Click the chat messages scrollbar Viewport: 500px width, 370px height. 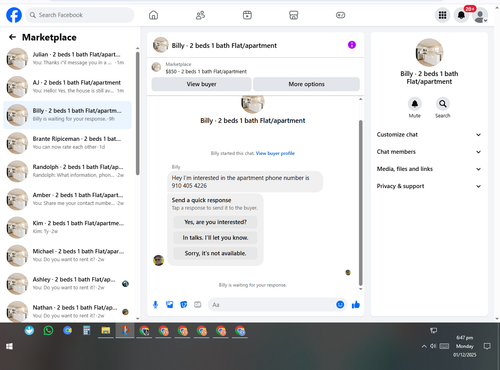[360, 202]
